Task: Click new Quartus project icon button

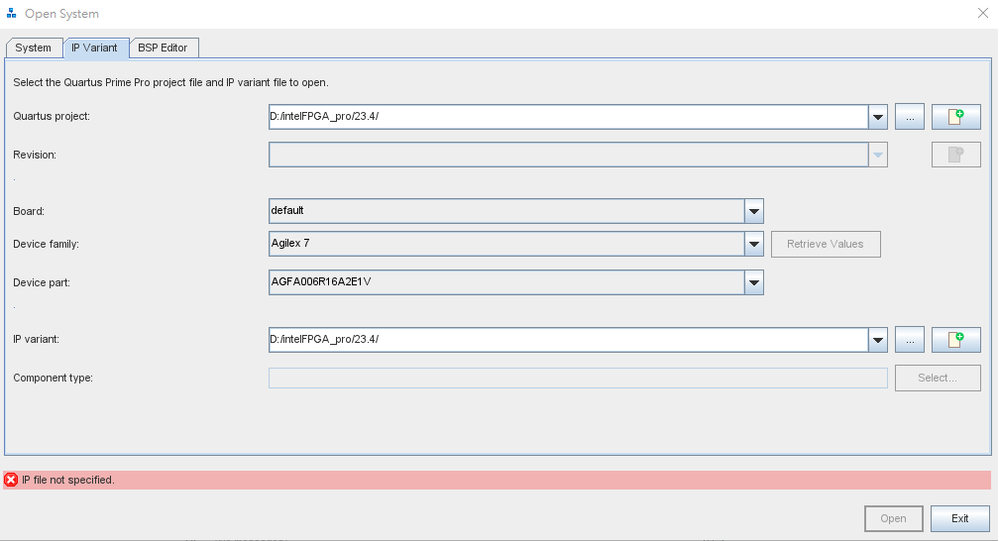Action: click(x=956, y=117)
